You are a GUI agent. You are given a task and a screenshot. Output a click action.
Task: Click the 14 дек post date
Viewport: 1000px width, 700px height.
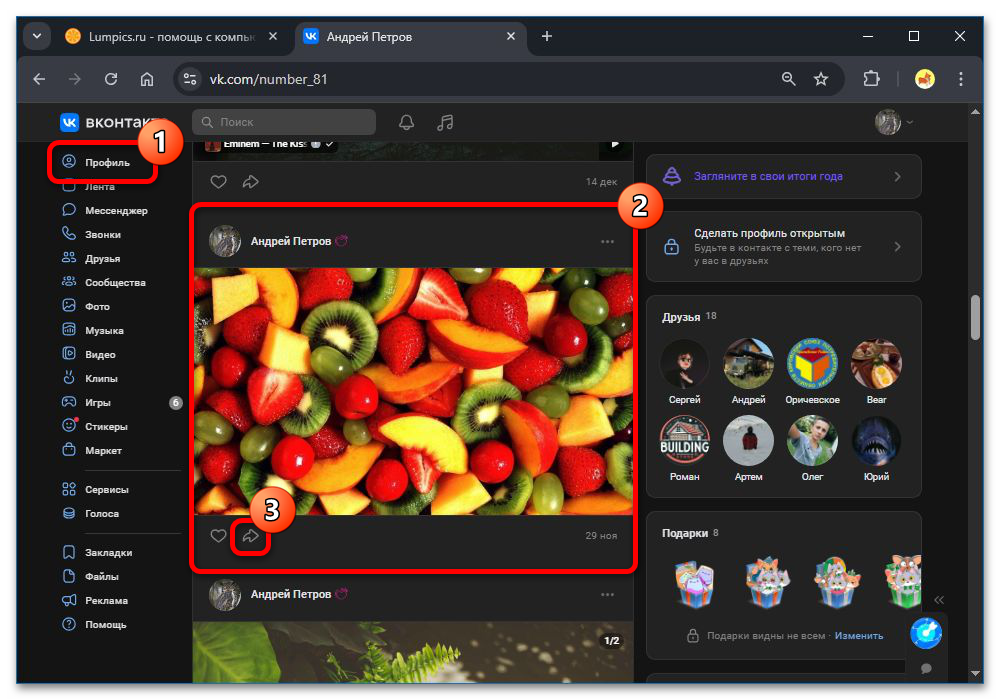(601, 182)
